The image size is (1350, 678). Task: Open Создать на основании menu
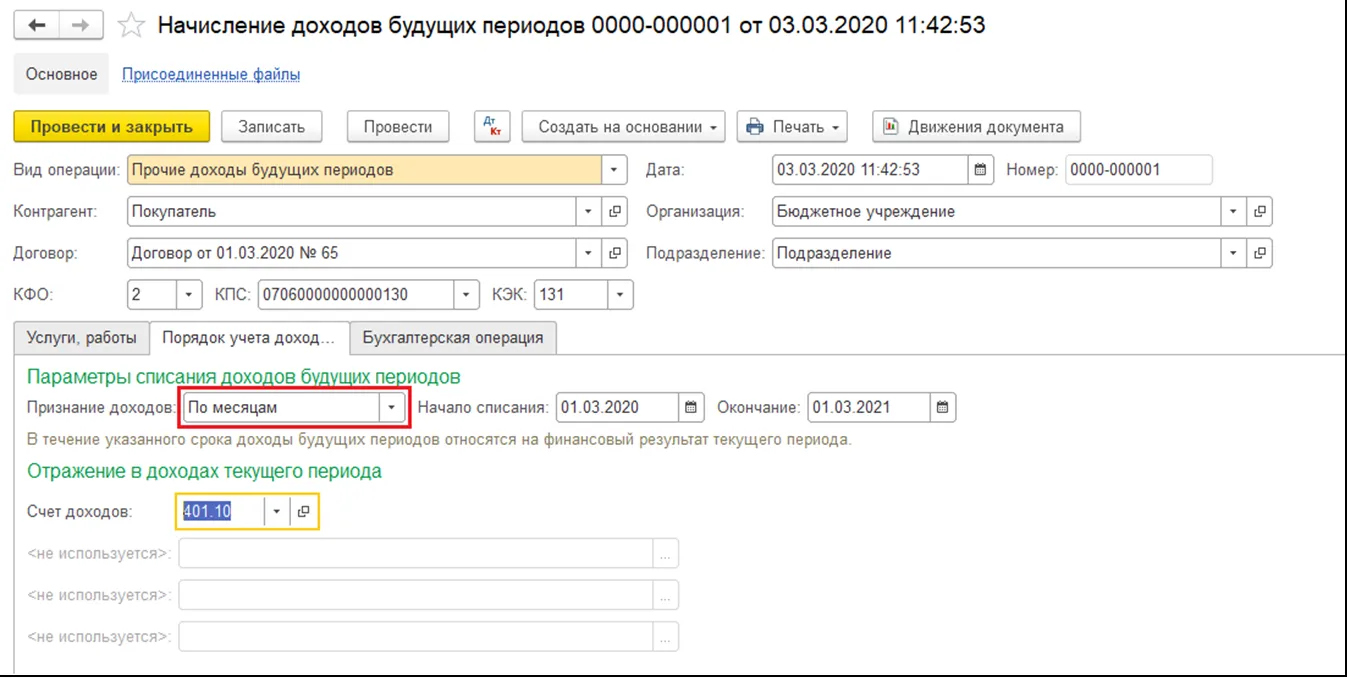pyautogui.click(x=625, y=127)
